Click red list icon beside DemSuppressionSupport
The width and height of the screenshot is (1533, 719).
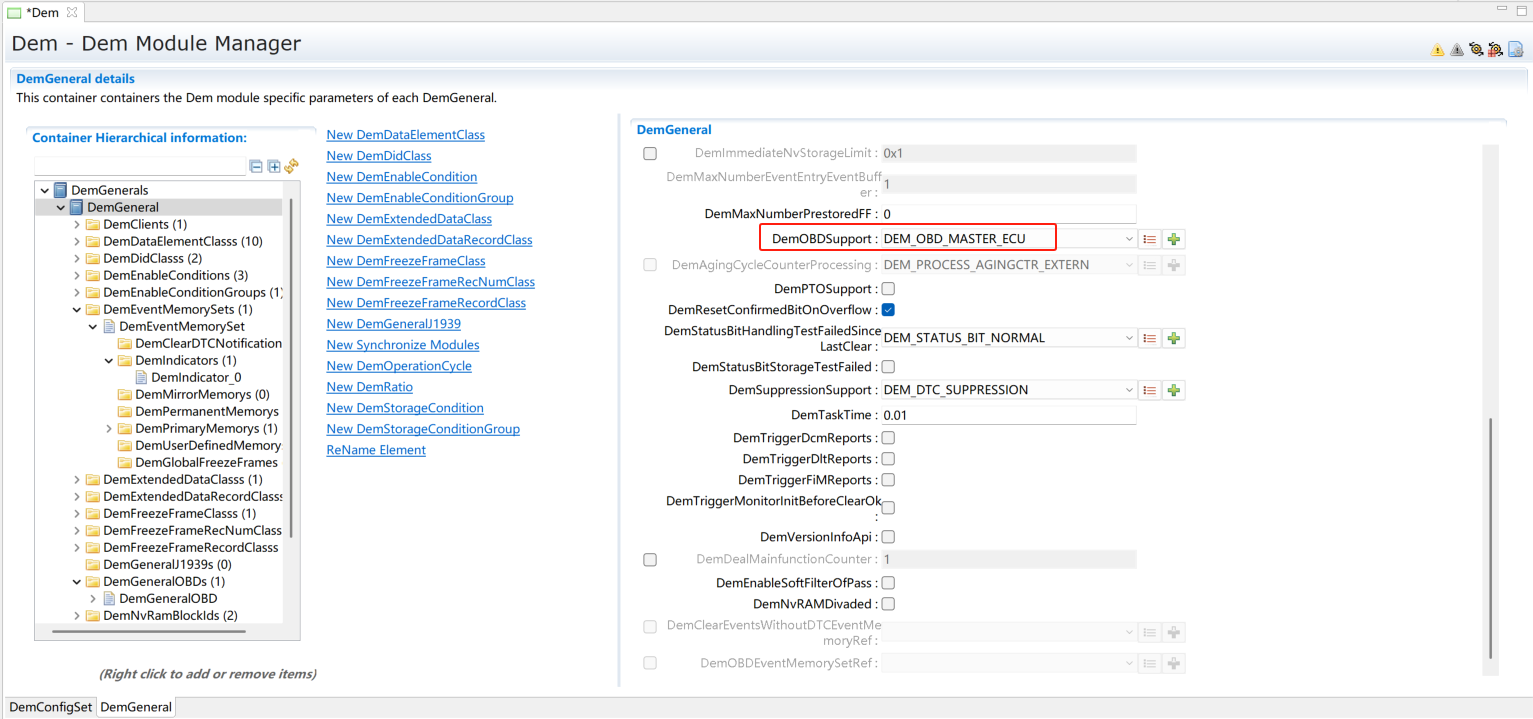pos(1150,390)
